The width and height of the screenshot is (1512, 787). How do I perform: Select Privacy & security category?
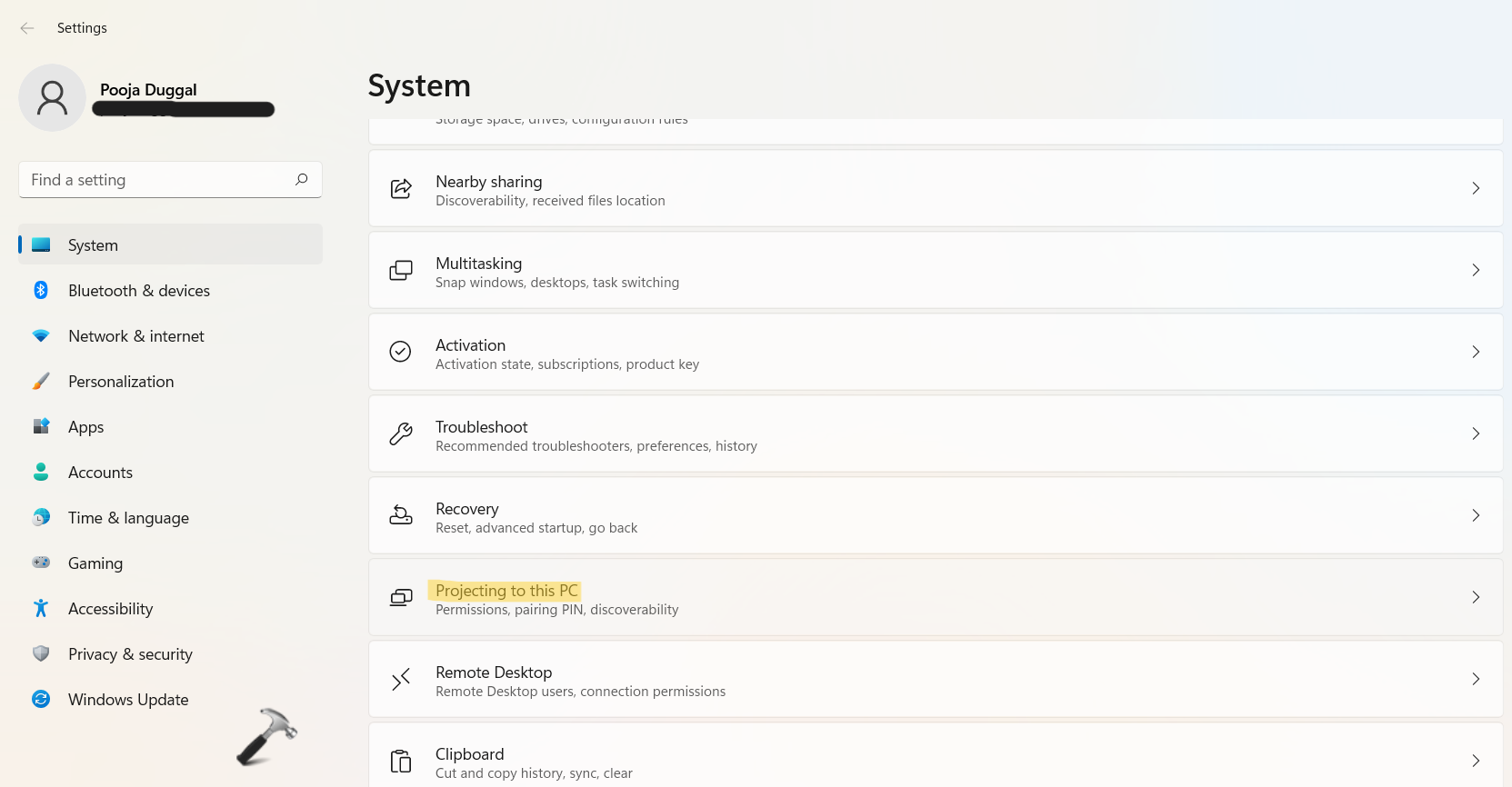pyautogui.click(x=130, y=654)
